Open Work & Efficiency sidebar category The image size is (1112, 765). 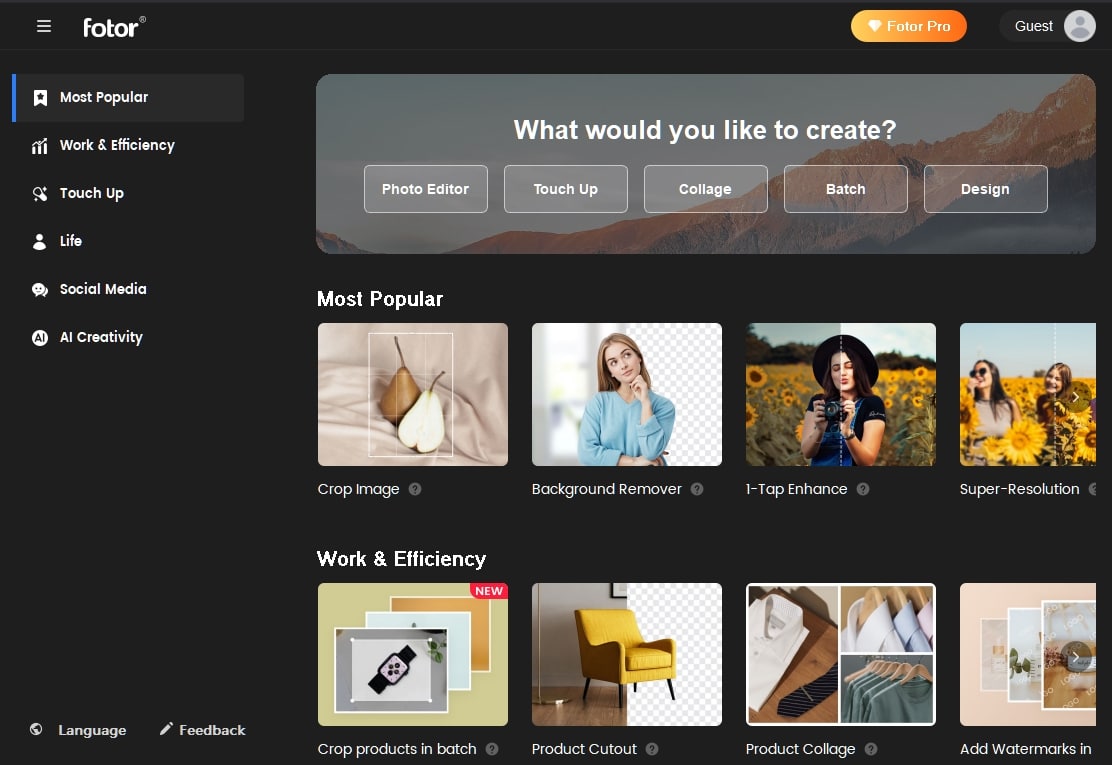(129, 145)
